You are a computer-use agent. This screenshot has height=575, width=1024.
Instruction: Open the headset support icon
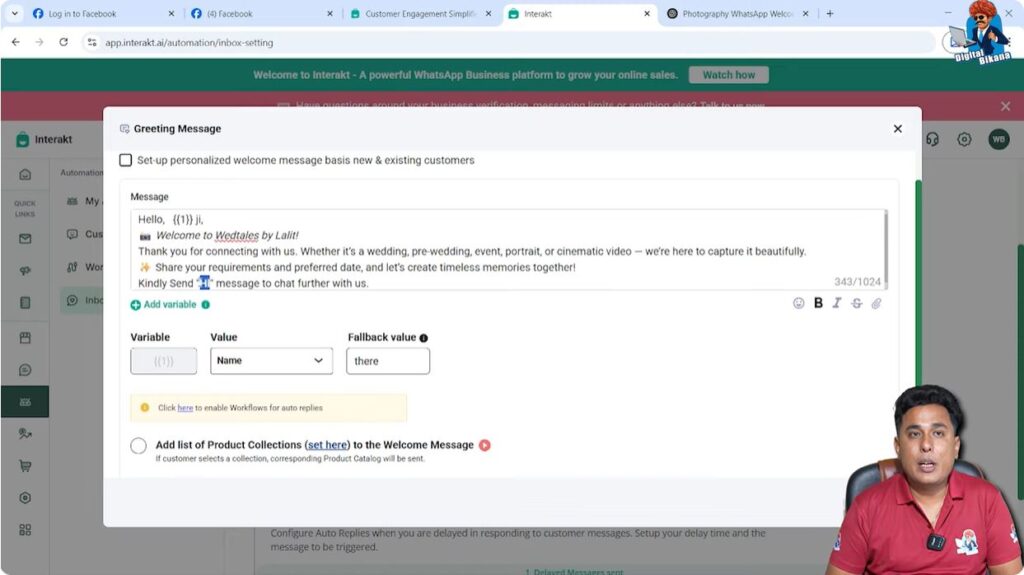pos(932,139)
